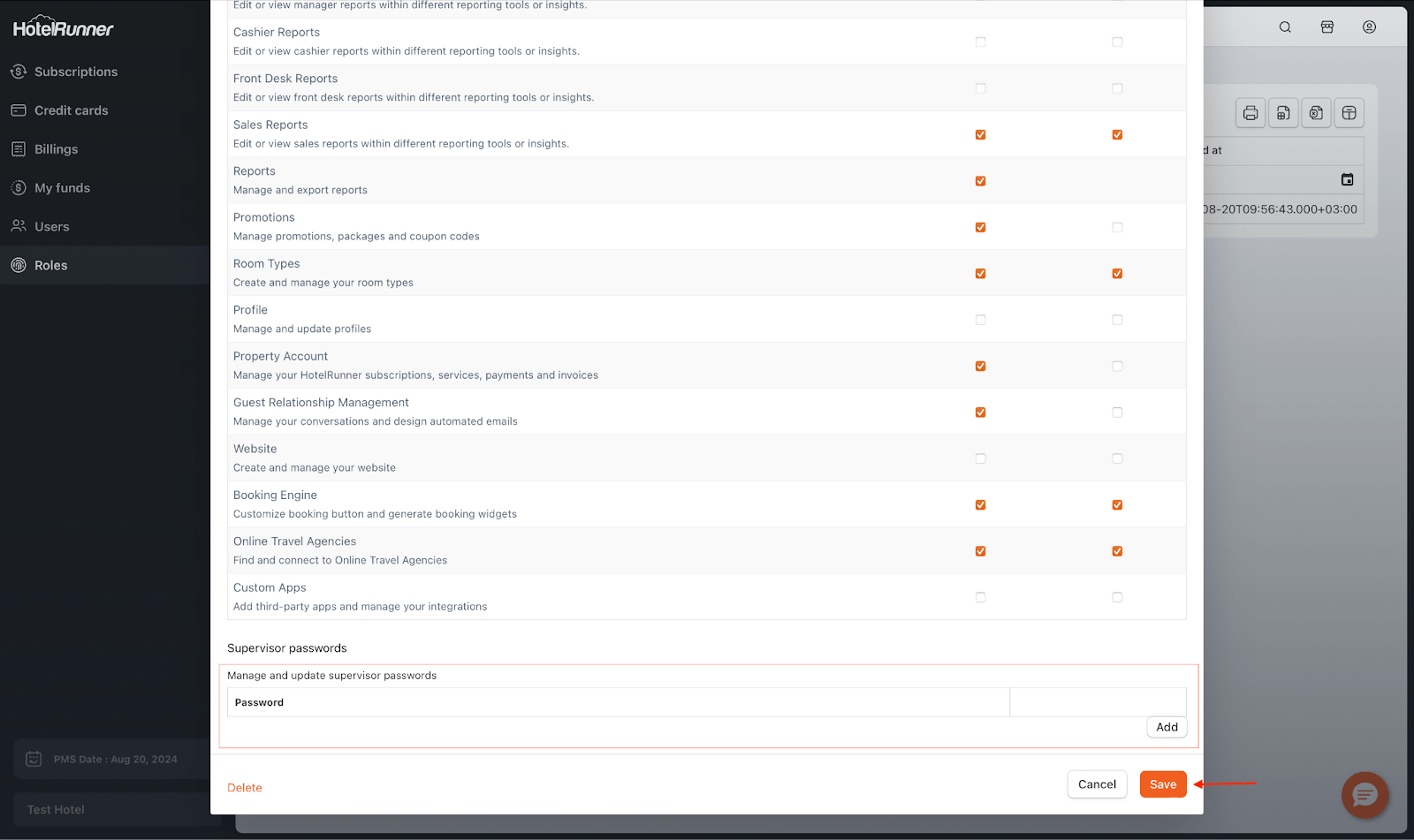Cancel the role editing dialog
Image resolution: width=1414 pixels, height=840 pixels.
(1097, 784)
